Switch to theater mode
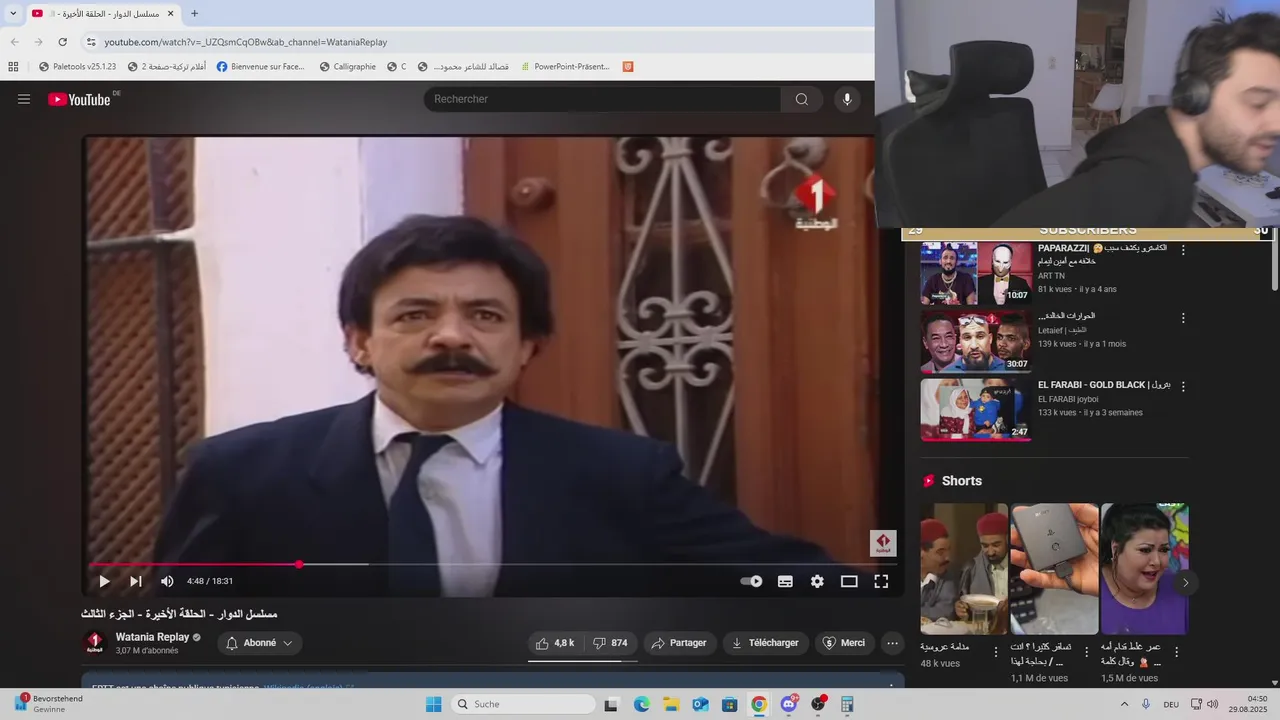 [x=849, y=581]
